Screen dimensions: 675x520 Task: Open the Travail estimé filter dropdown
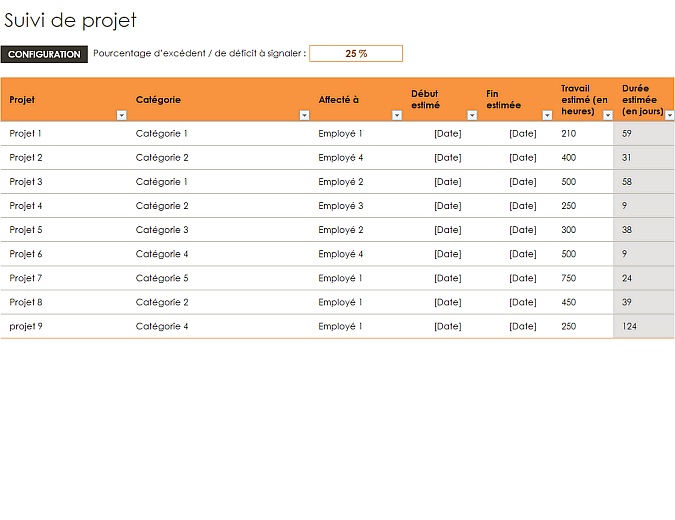[608, 115]
